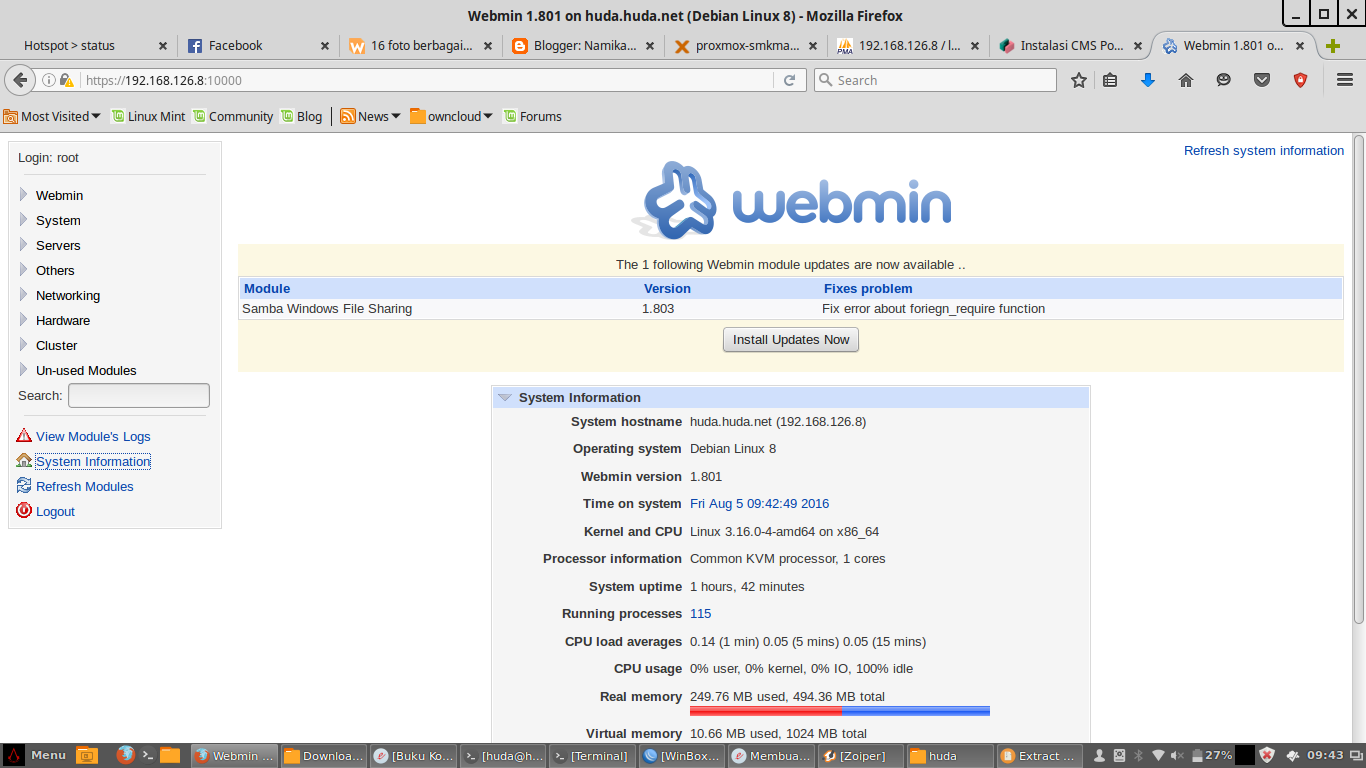The image size is (1366, 768).
Task: Expand the Hardware category
Action: 24,320
